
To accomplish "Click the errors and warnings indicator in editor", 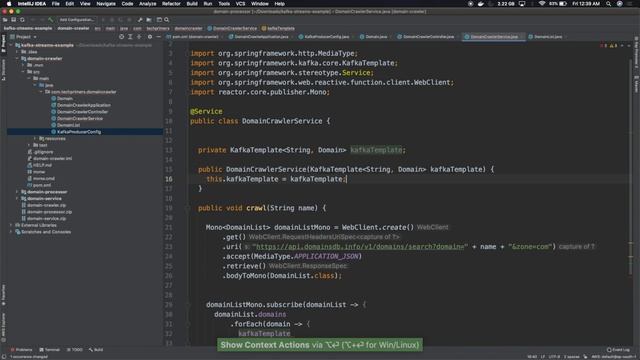I will (x=609, y=46).
